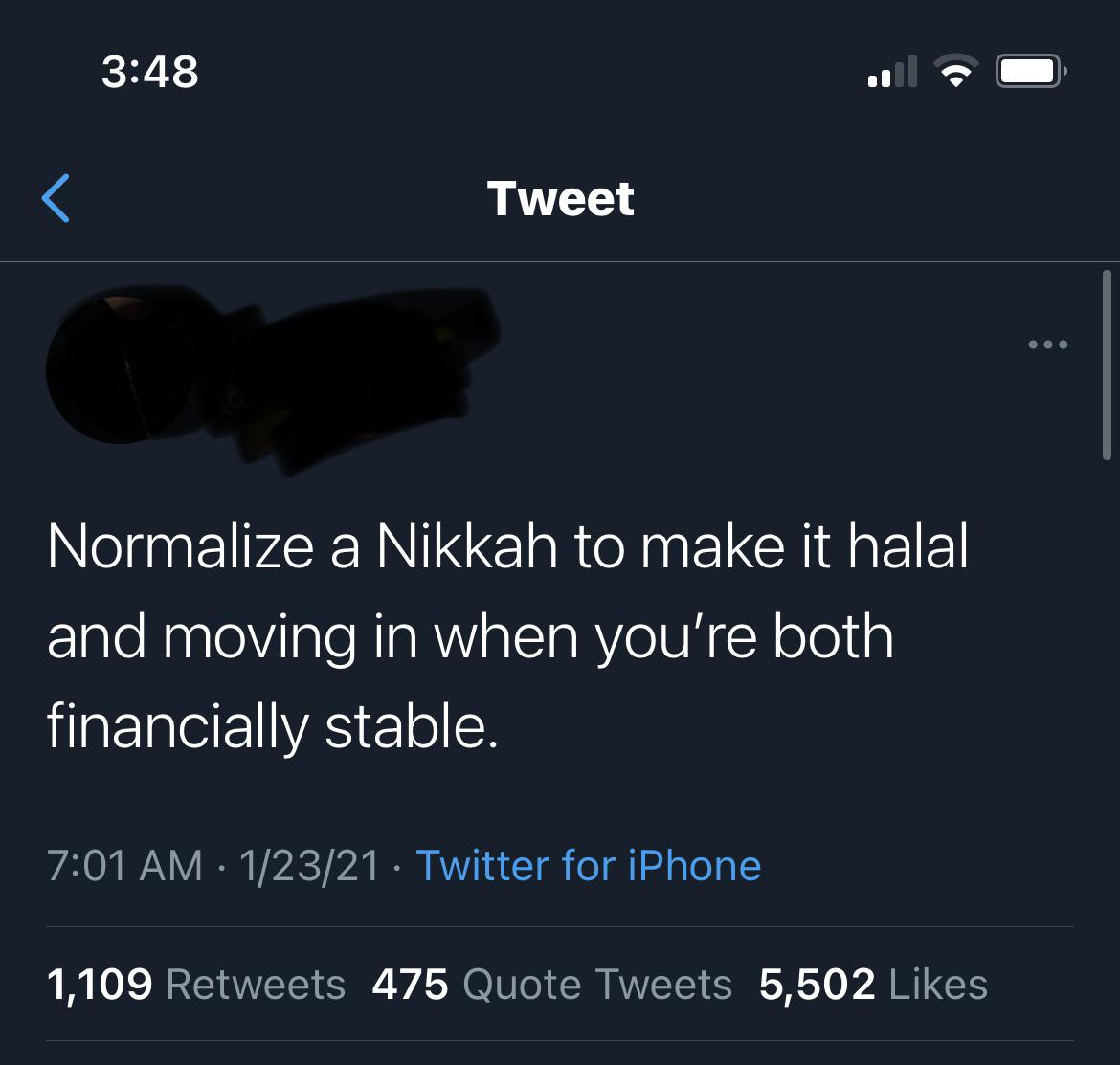Tap the Tweet header title

tap(561, 199)
